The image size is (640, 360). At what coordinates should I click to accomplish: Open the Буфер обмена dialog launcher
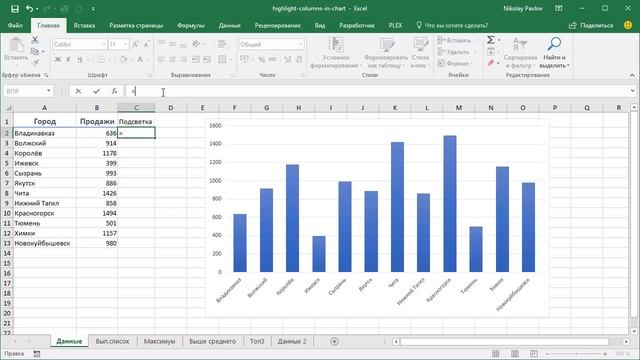point(46,76)
